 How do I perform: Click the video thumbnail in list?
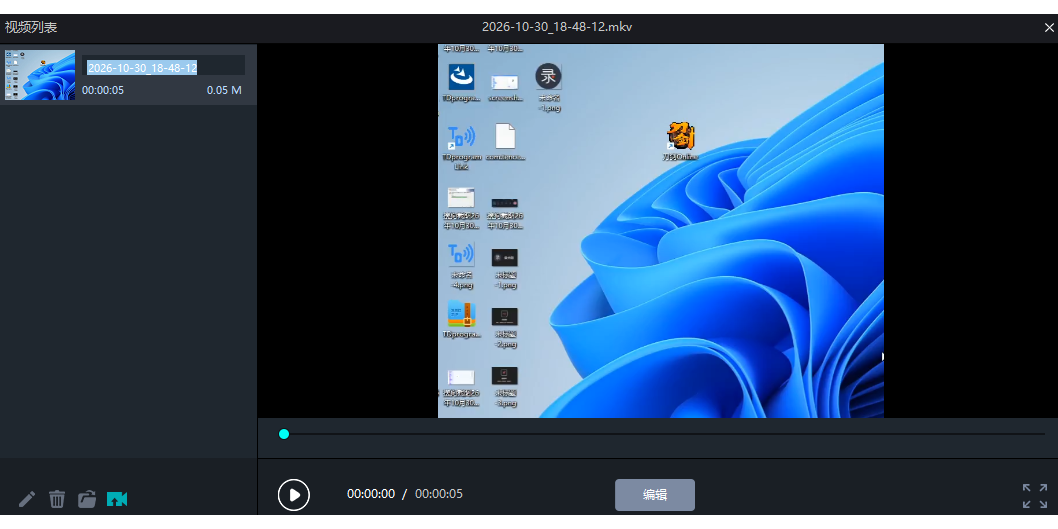(40, 74)
